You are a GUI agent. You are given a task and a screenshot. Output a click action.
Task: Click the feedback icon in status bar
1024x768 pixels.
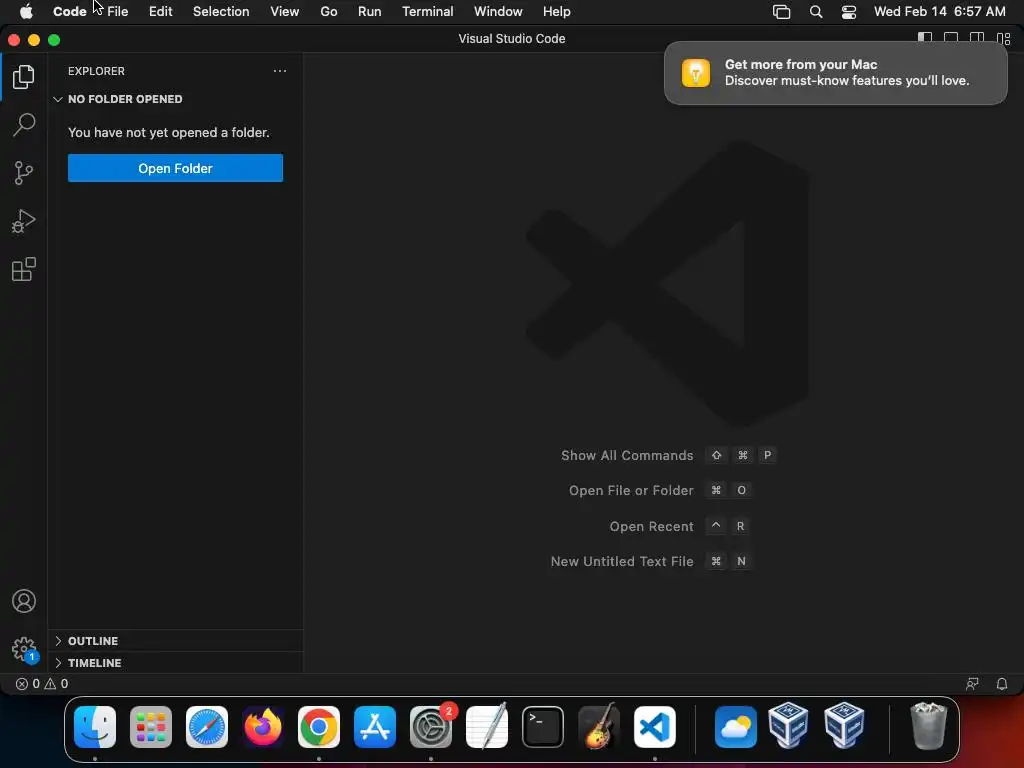click(972, 684)
